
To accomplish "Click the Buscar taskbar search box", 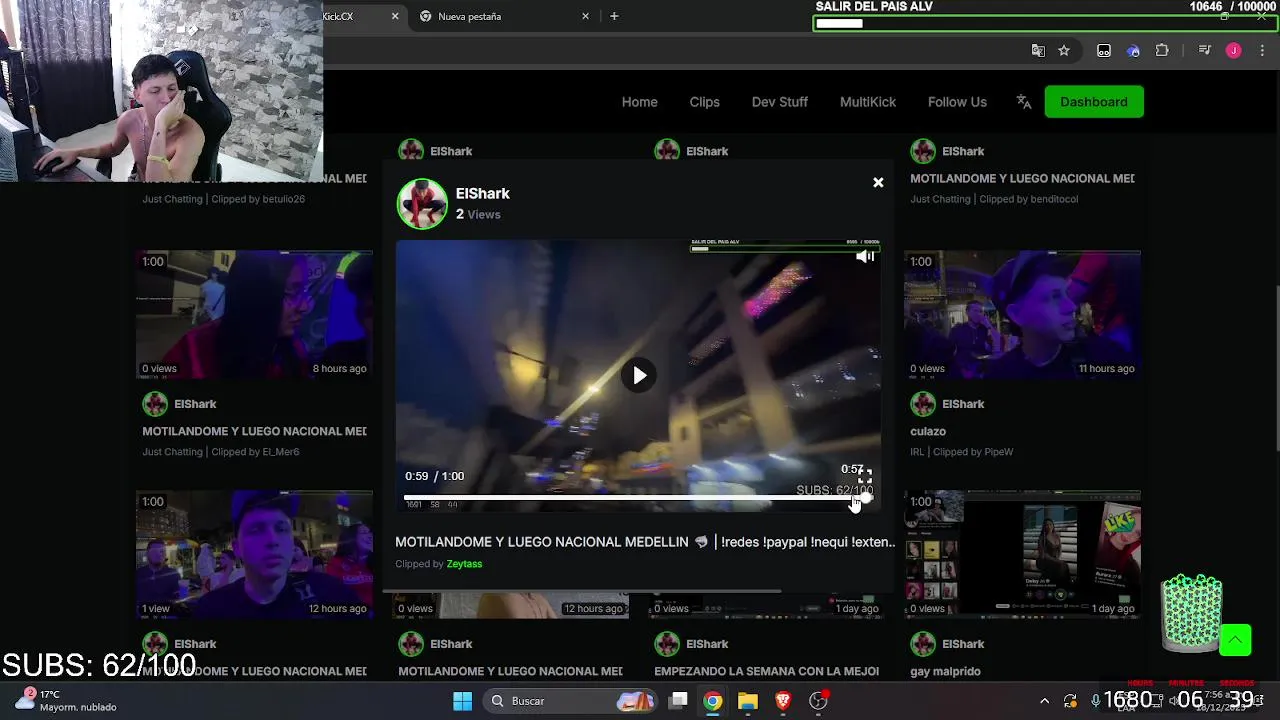I will coord(571,701).
